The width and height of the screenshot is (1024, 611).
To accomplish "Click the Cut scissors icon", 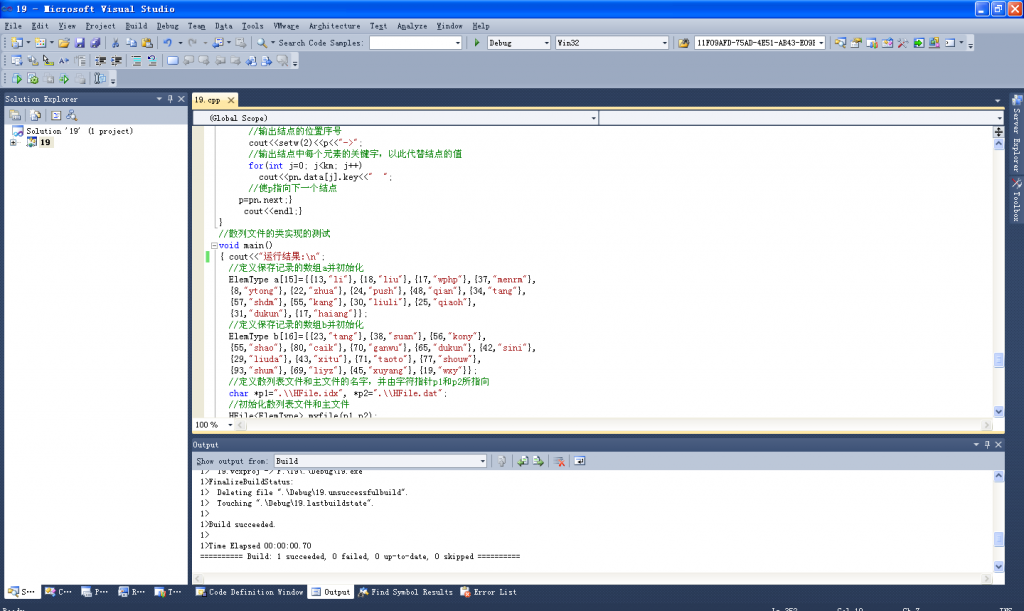I will tap(116, 43).
